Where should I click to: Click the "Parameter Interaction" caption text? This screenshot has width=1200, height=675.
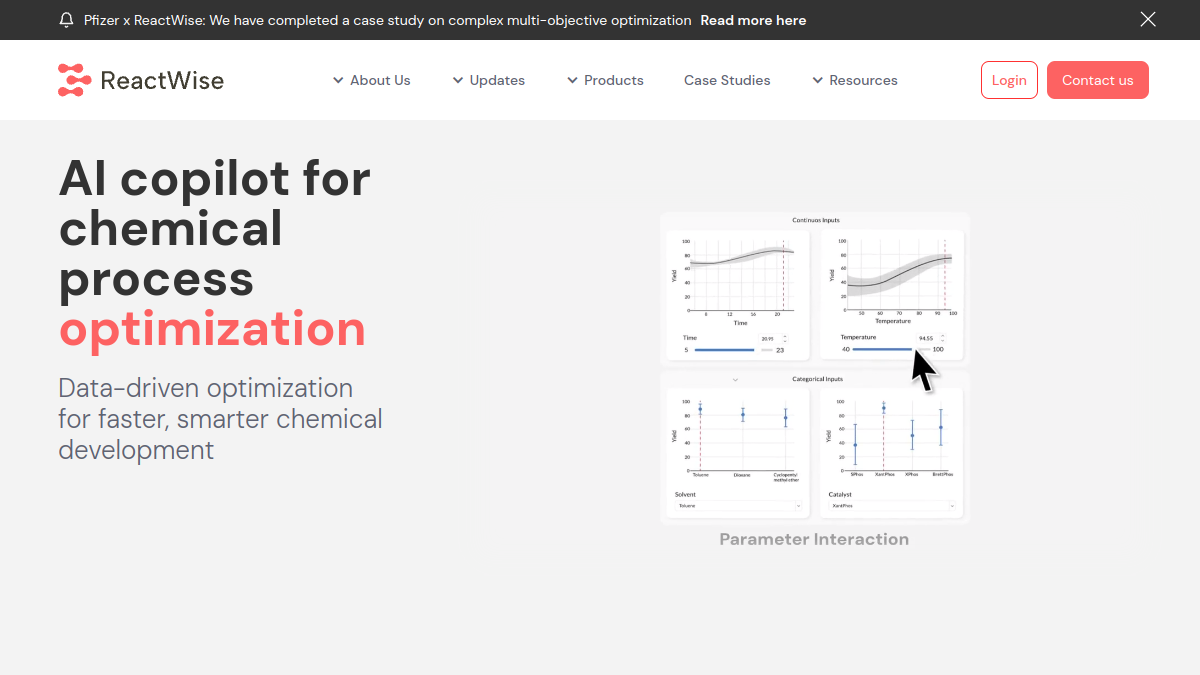814,539
